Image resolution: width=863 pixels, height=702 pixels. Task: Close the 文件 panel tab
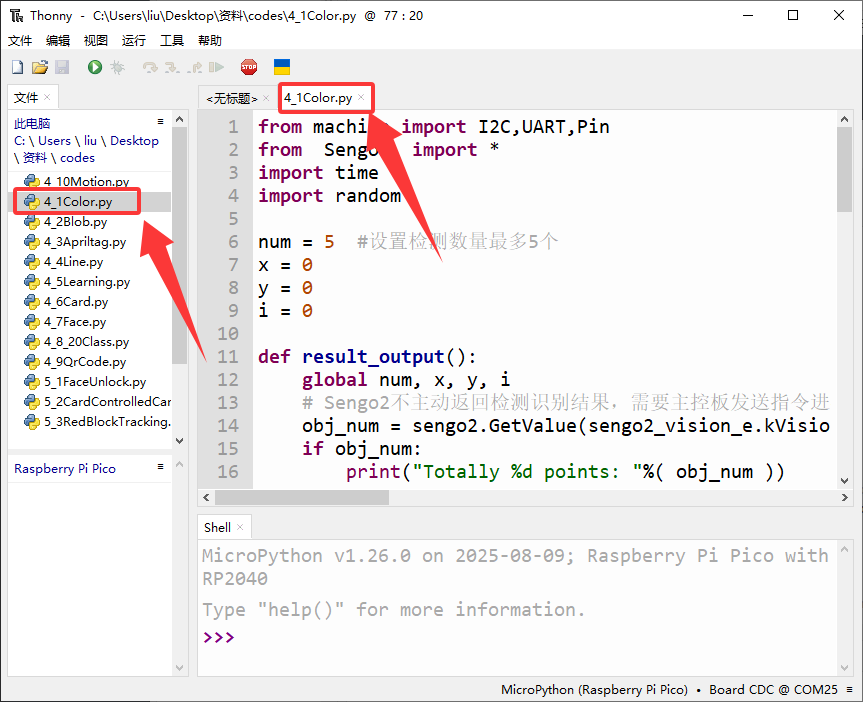(47, 97)
